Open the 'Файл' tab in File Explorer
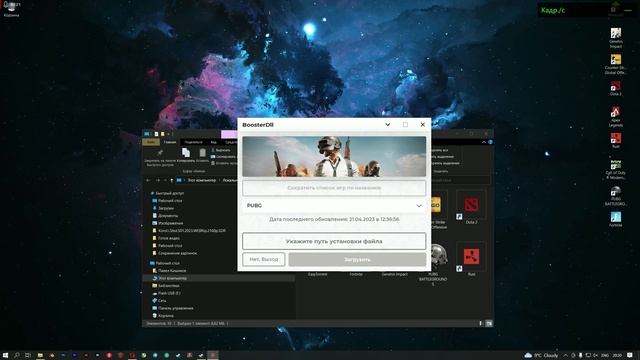This screenshot has width=640, height=360. [151, 142]
